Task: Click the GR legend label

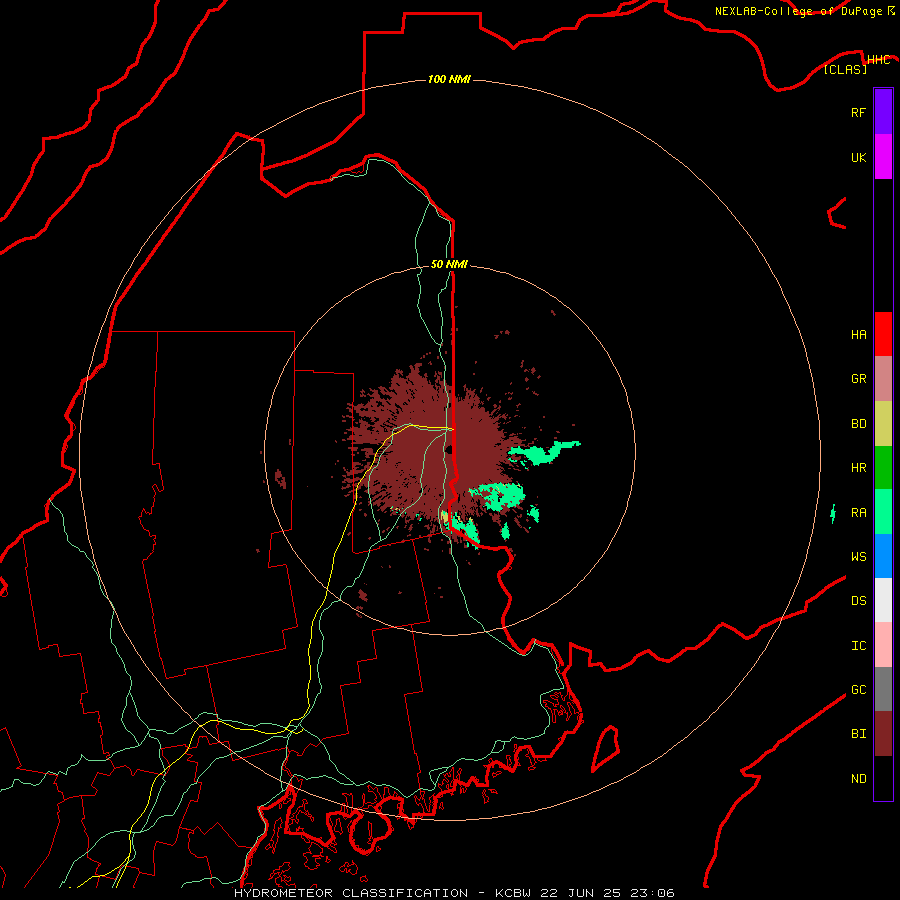Action: pyautogui.click(x=858, y=379)
